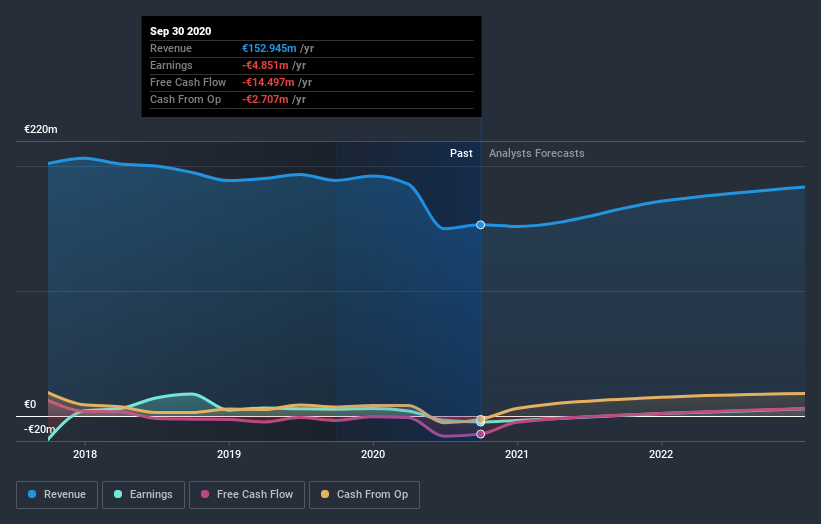
Task: Select the 2020 x-axis label
Action: [373, 454]
